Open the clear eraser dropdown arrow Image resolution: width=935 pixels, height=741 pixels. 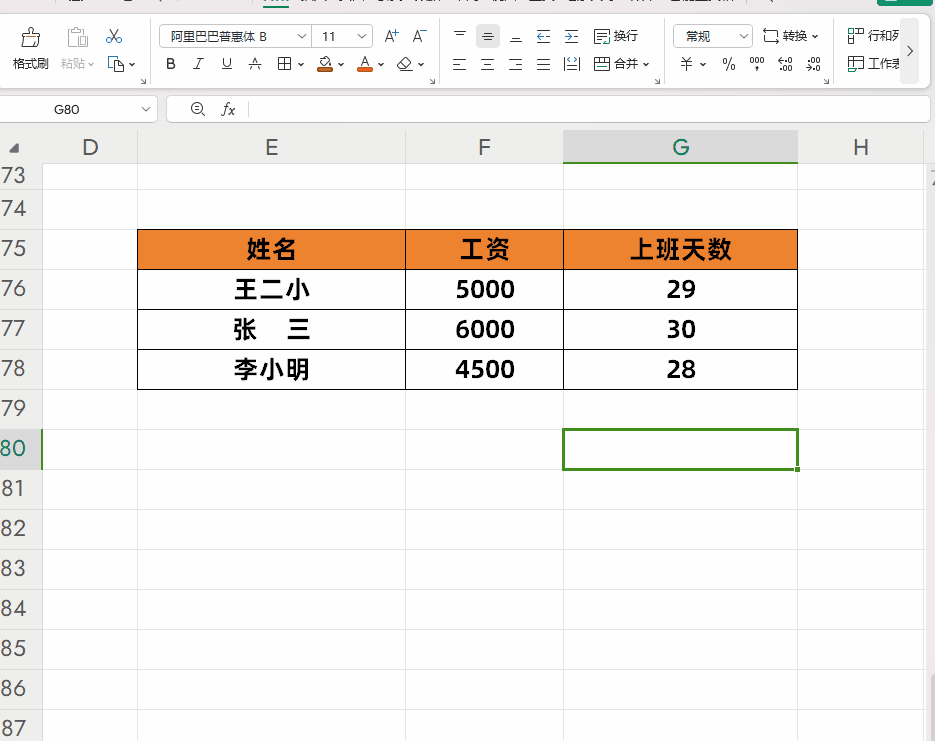point(421,64)
